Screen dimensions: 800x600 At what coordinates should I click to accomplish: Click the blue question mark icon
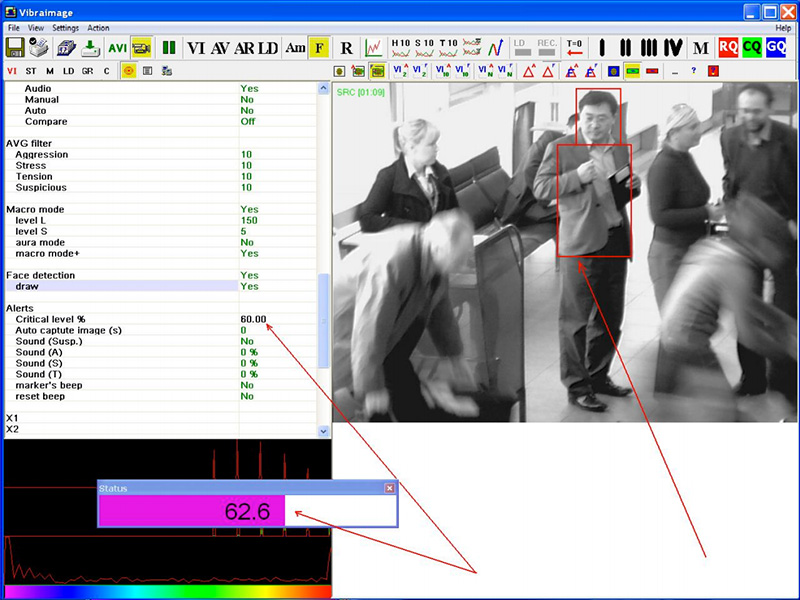tap(693, 71)
